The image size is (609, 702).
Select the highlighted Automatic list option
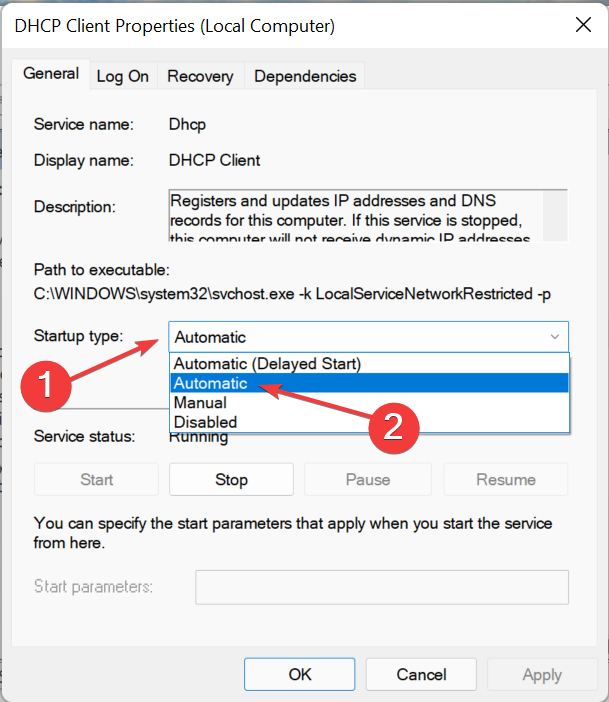click(211, 383)
